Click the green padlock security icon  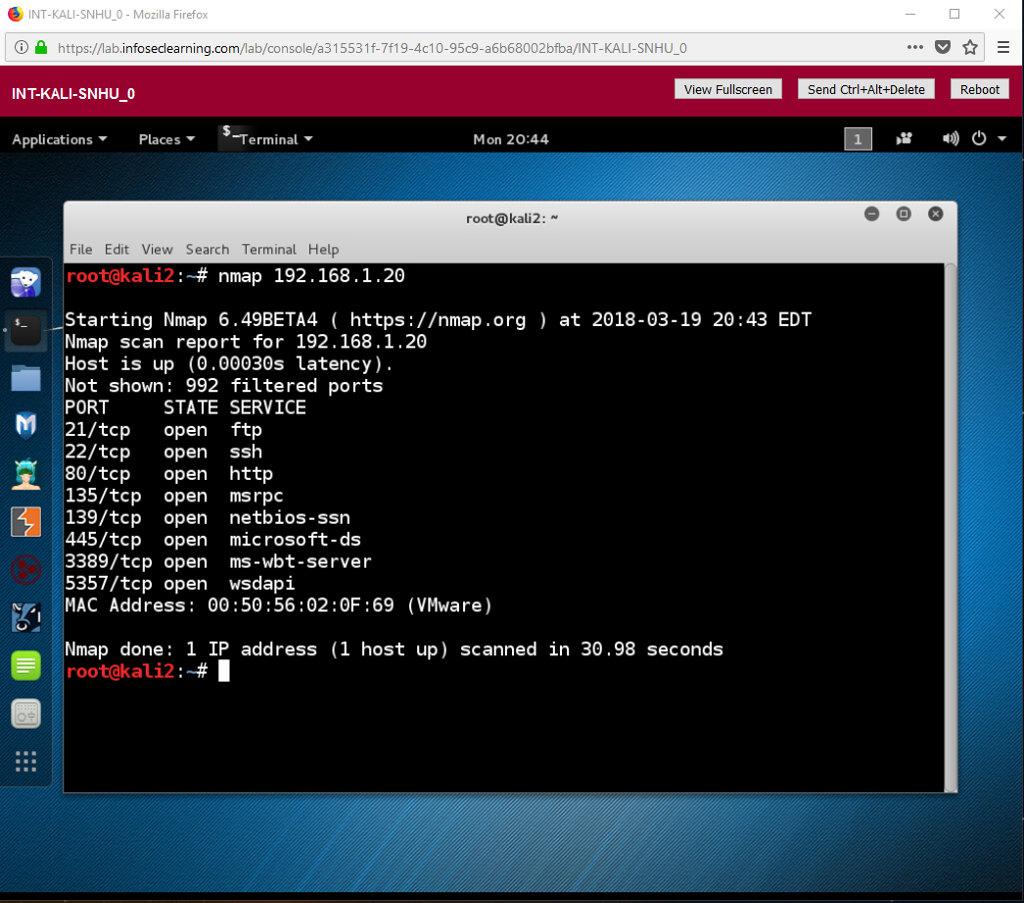pos(40,47)
